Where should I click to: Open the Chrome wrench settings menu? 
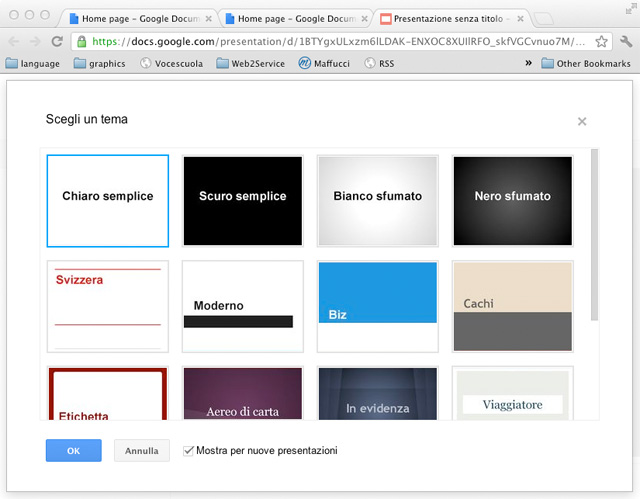tap(623, 41)
